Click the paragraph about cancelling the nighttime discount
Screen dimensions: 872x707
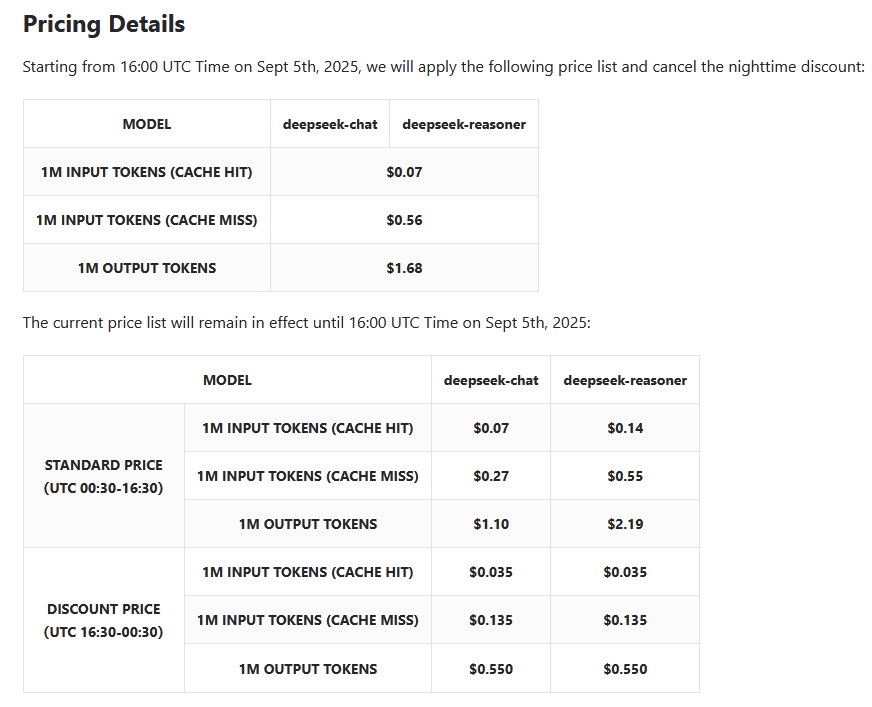click(443, 68)
